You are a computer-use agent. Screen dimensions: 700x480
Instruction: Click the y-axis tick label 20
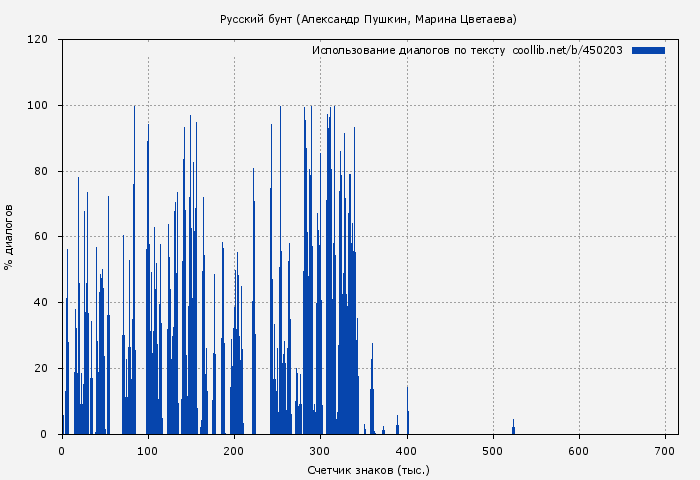[41, 369]
